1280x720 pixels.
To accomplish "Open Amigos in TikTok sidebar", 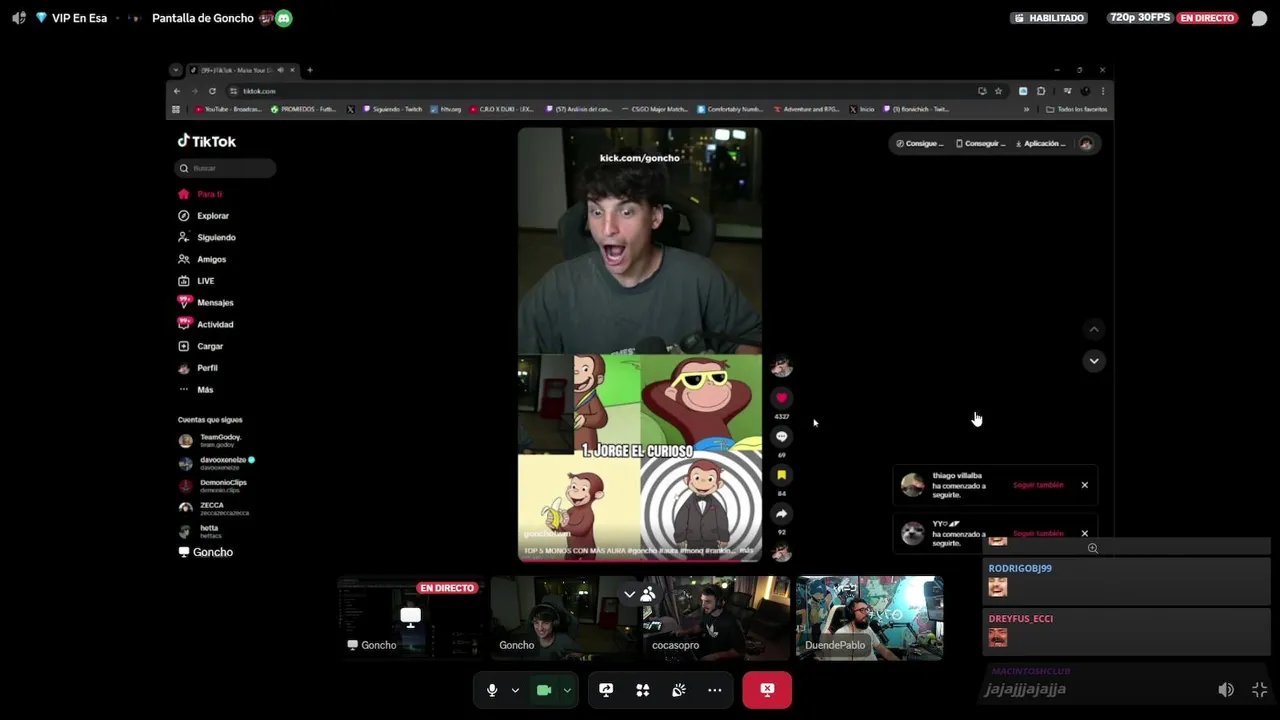I will pyautogui.click(x=211, y=259).
